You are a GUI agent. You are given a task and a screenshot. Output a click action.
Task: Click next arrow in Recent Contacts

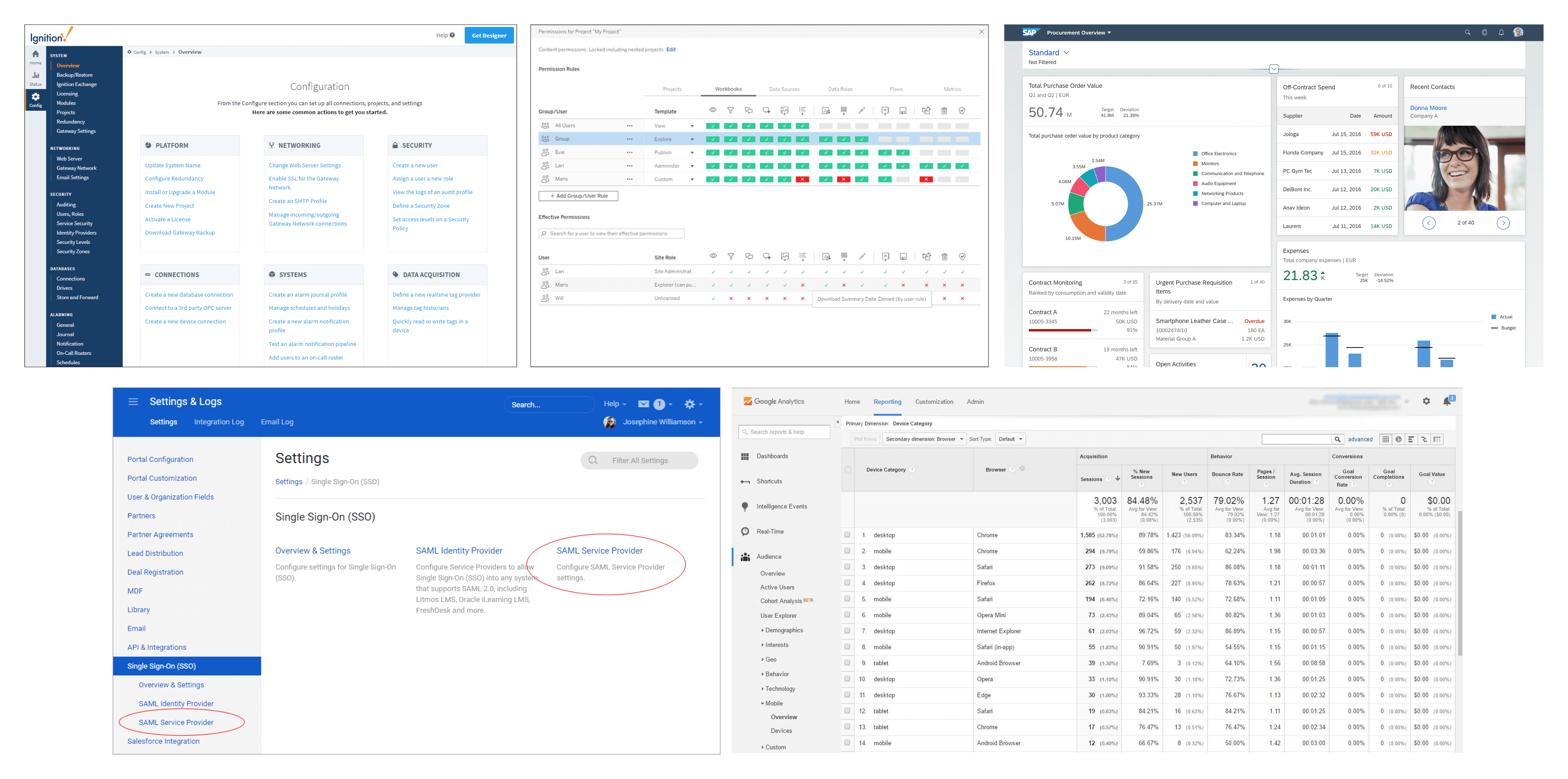(x=1503, y=223)
